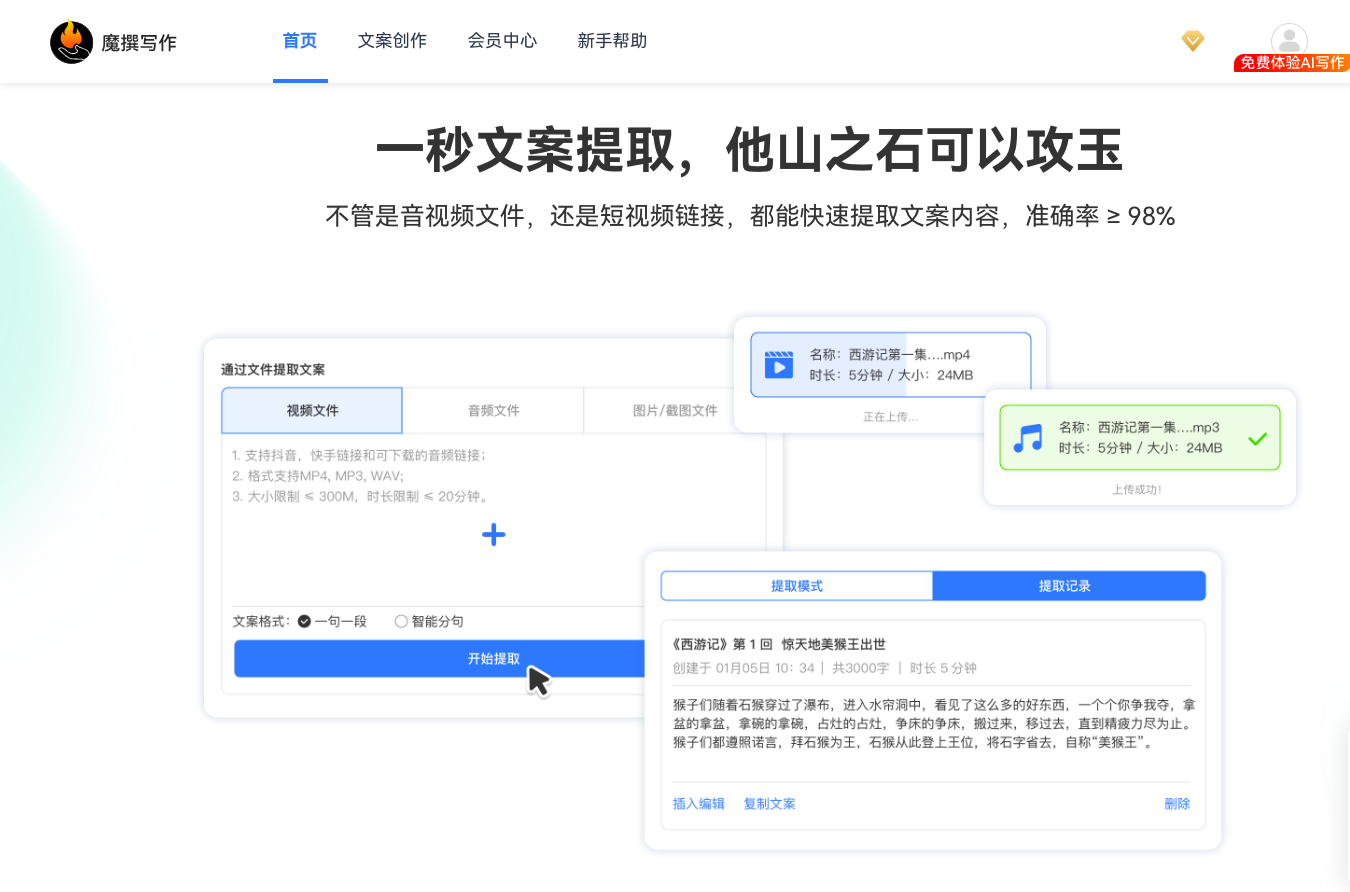Click the file link input area
The height and width of the screenshot is (892, 1350).
click(x=493, y=520)
